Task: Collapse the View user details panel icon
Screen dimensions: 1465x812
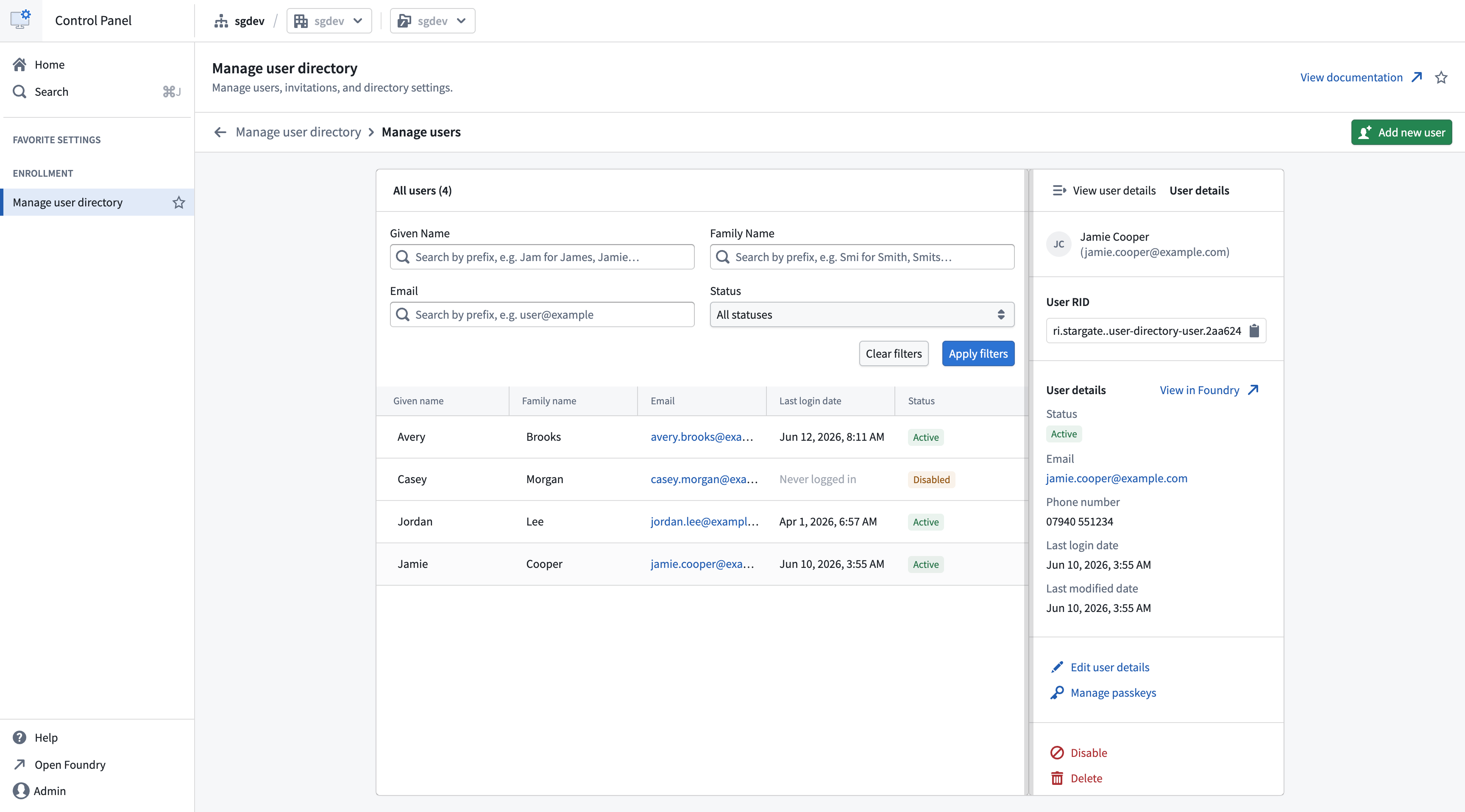Action: click(x=1058, y=190)
